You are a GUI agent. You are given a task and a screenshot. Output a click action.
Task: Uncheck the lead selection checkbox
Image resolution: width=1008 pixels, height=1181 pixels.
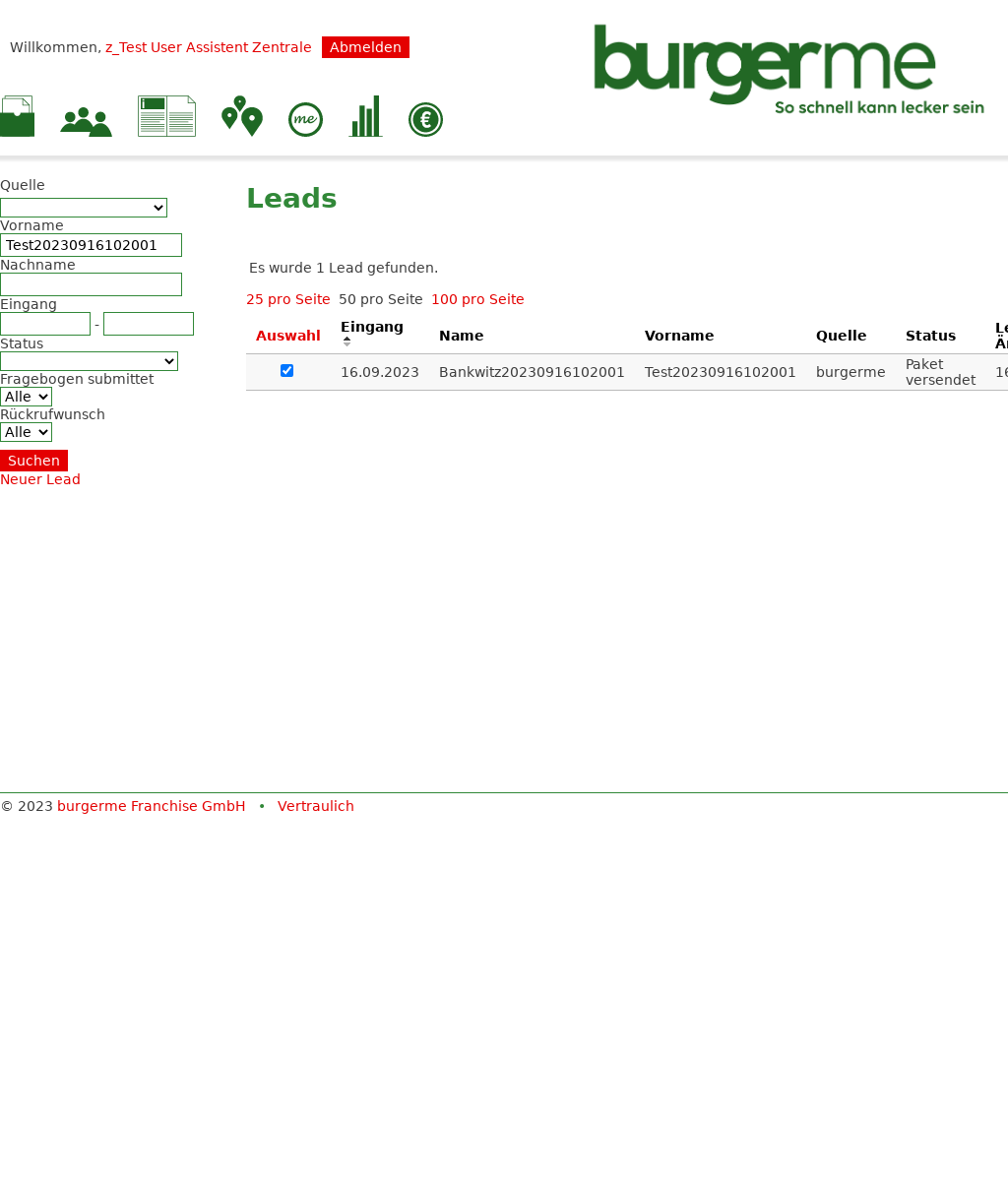[x=287, y=371]
